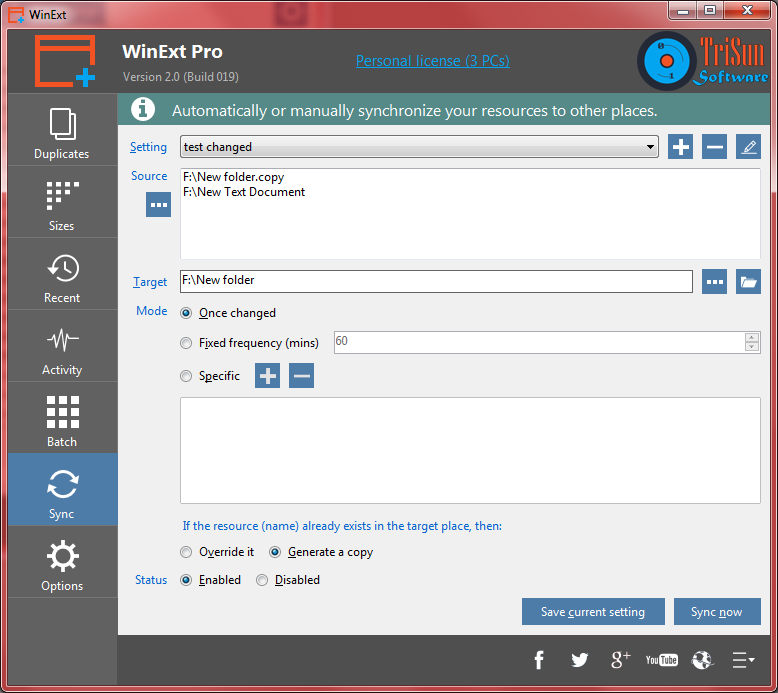The width and height of the screenshot is (778, 693).
Task: Click Save current setting button
Action: (593, 612)
